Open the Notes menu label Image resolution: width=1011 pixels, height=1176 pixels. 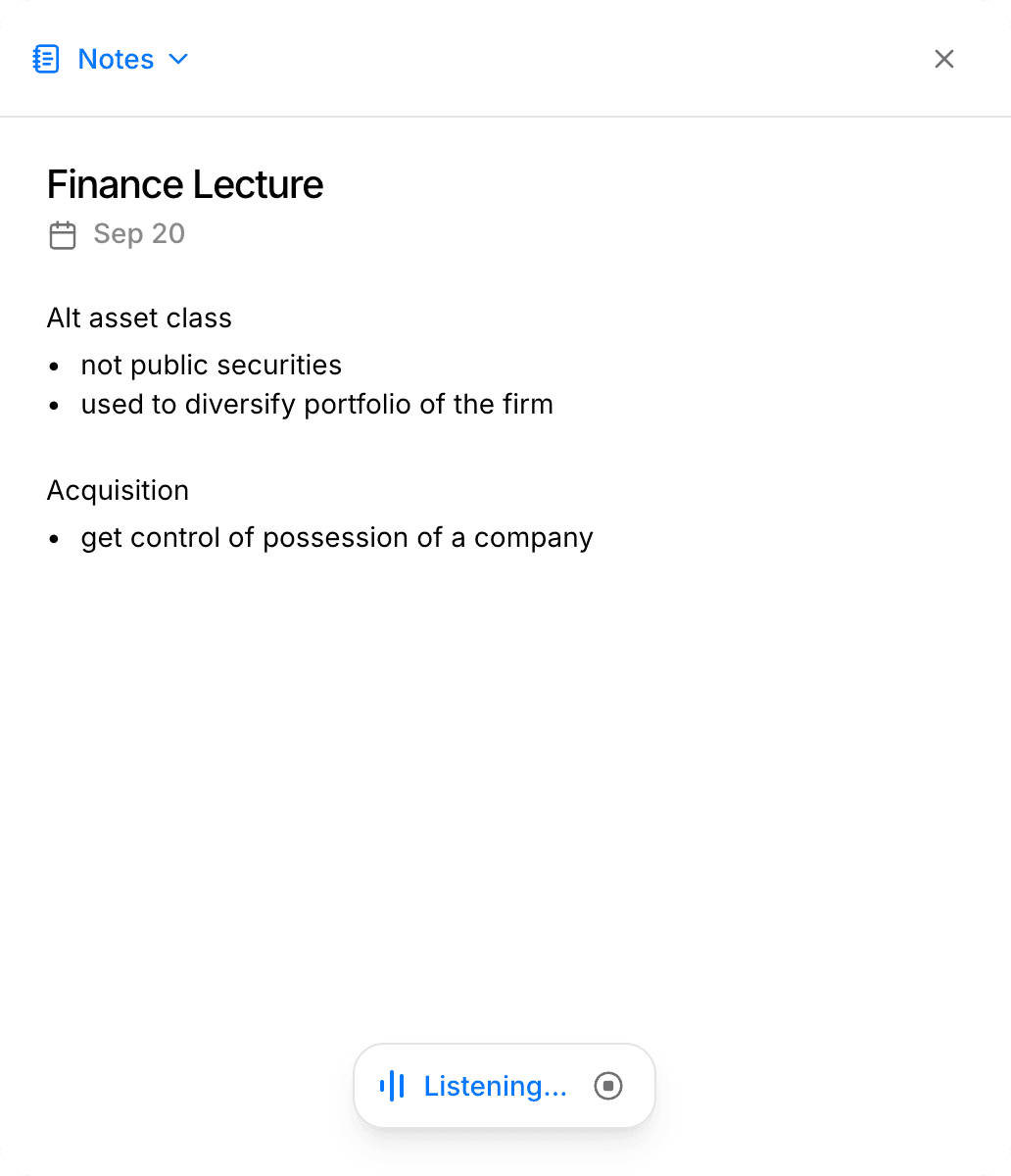tap(116, 59)
